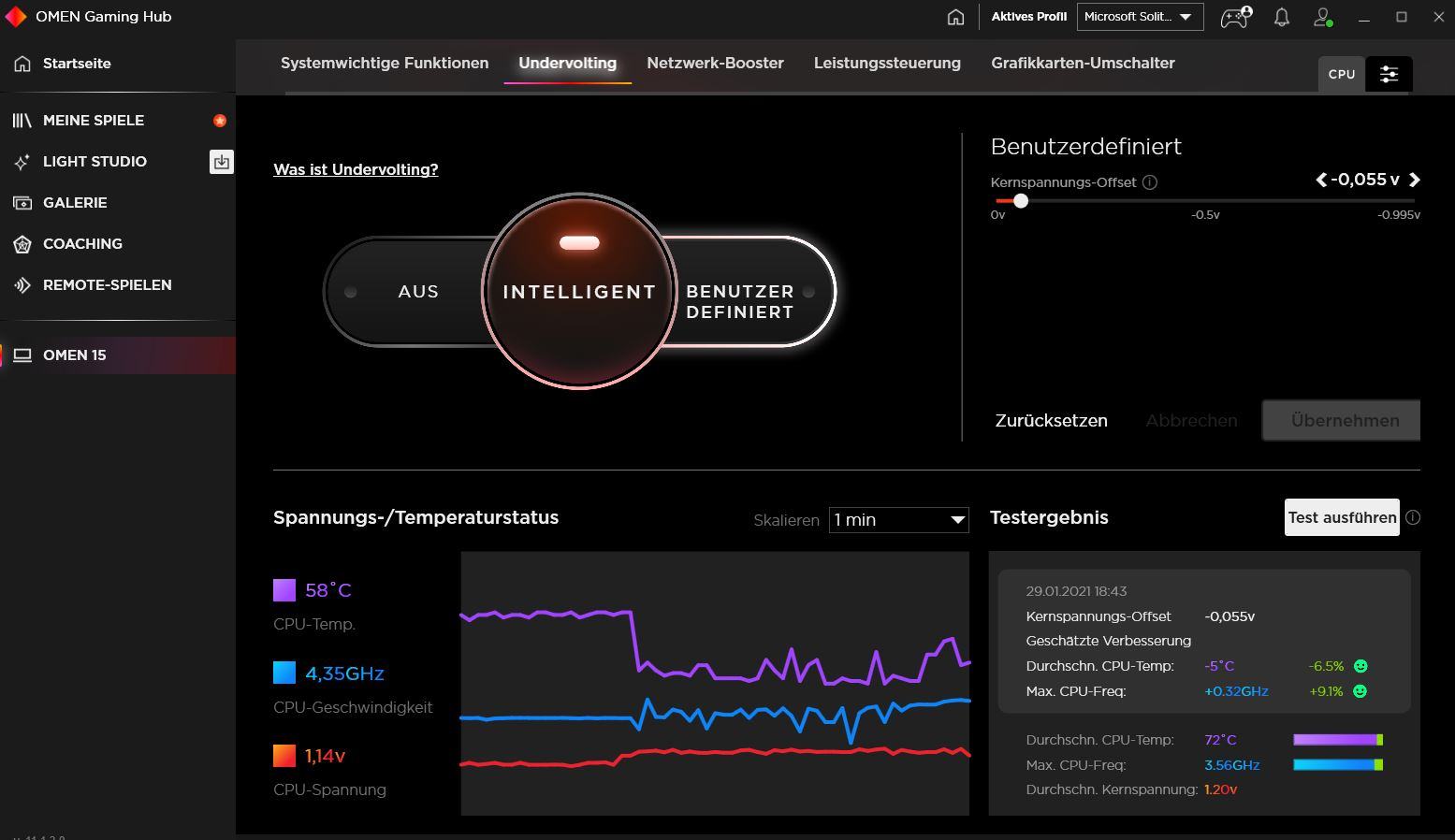Switch undervolting mode to AUS
The image size is (1455, 840).
tap(418, 292)
